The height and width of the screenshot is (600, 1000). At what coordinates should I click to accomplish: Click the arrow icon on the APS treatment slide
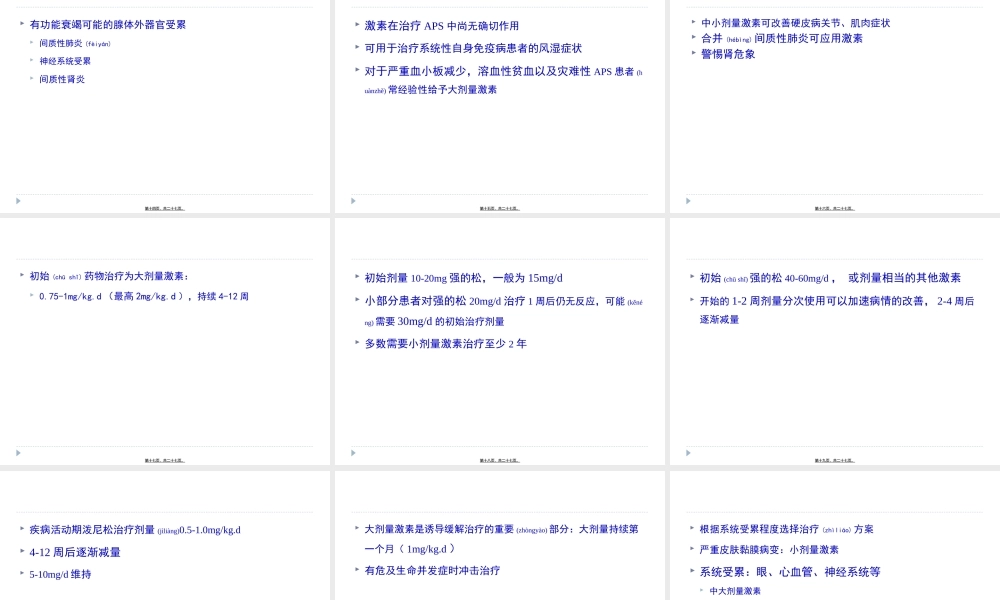point(352,200)
